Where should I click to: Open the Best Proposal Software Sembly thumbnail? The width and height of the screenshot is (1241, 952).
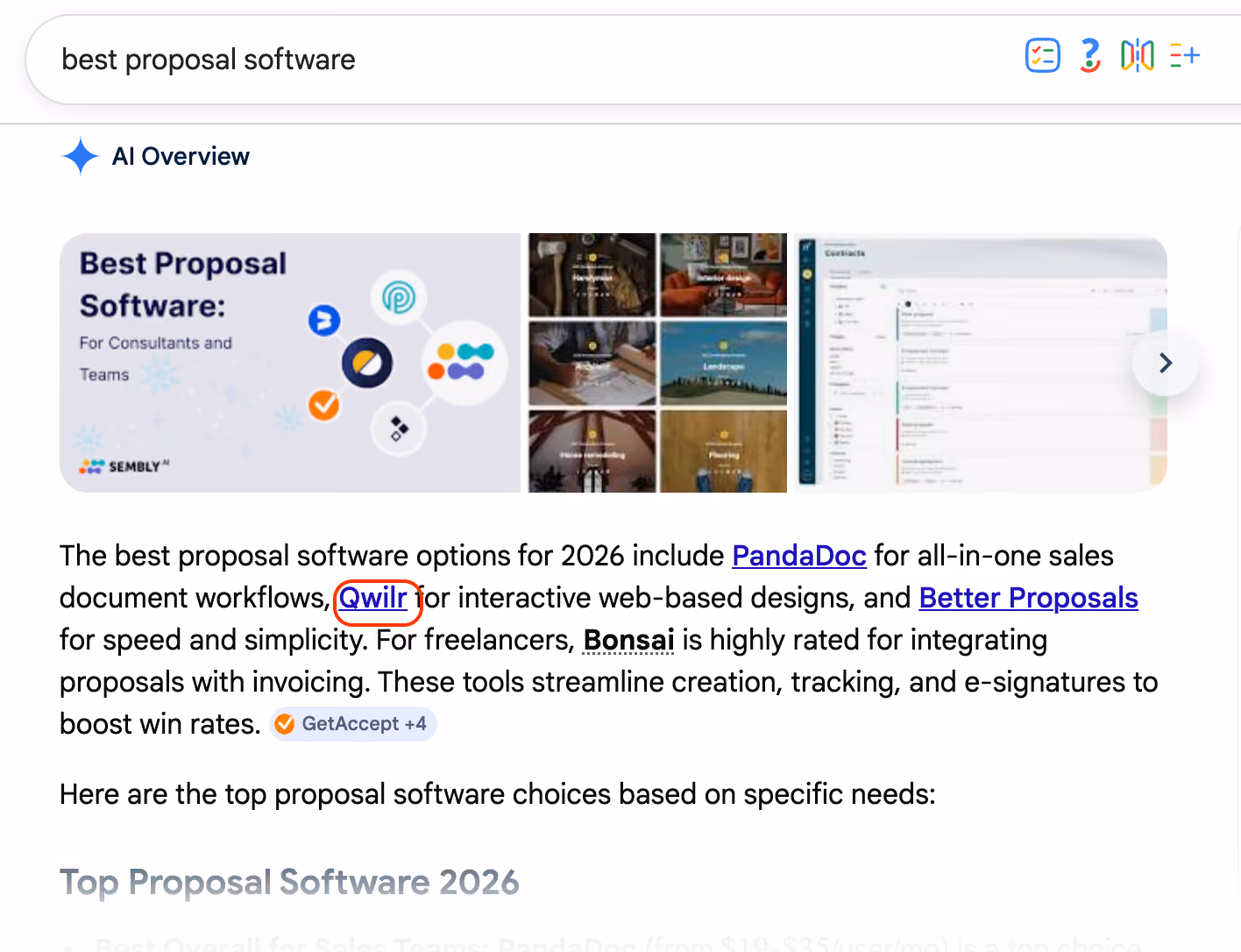tap(290, 363)
